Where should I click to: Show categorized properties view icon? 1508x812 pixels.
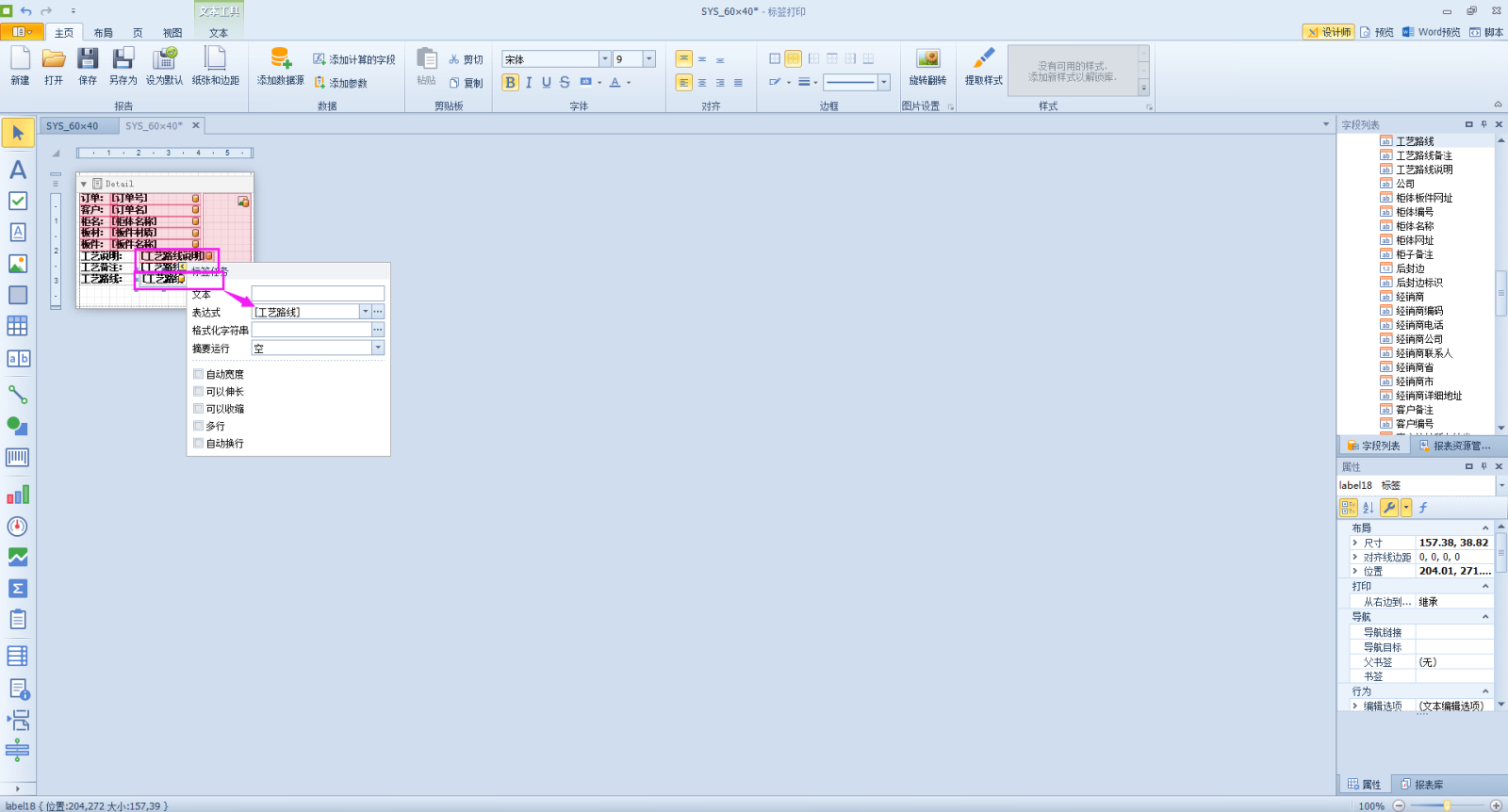(x=1349, y=508)
